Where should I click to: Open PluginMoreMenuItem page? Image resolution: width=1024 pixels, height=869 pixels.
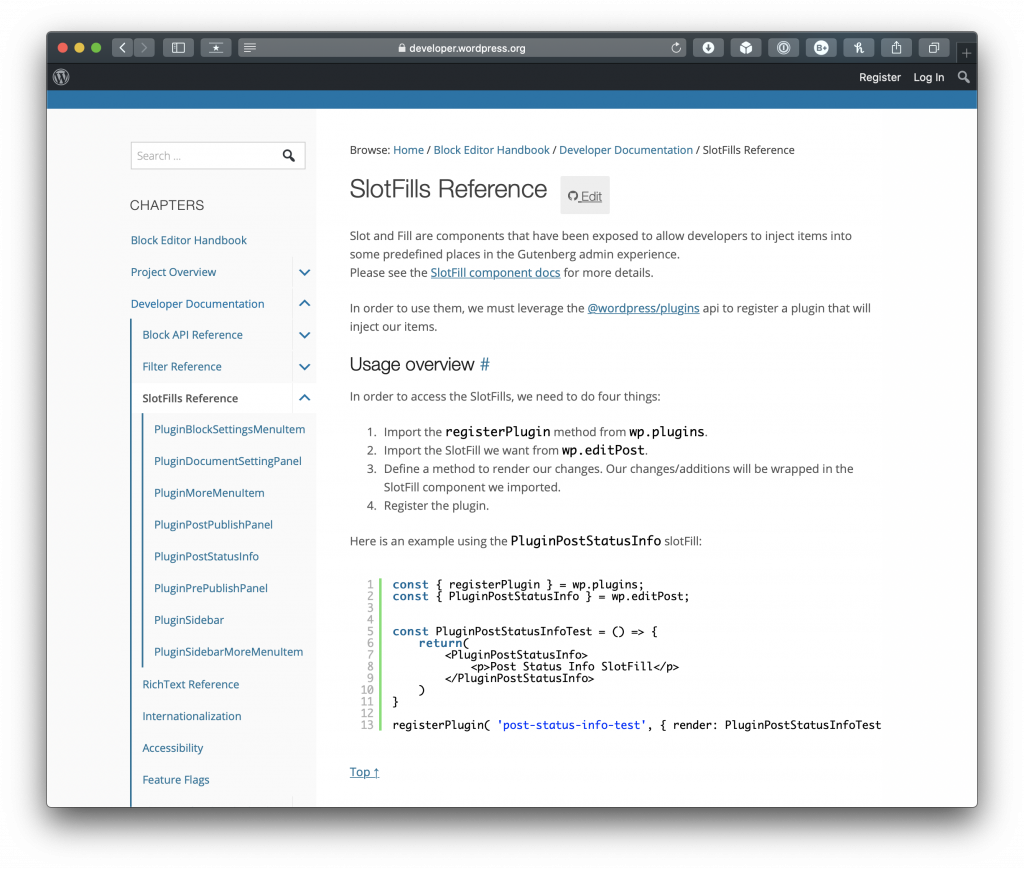click(x=209, y=493)
